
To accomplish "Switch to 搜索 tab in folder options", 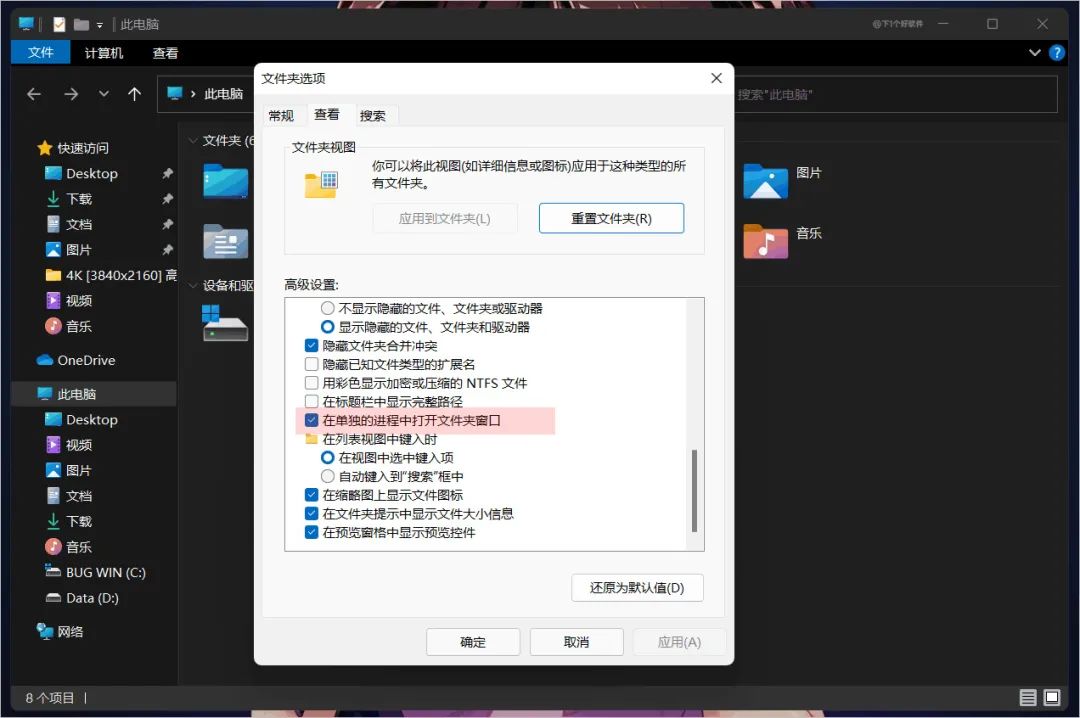I will coord(373,115).
